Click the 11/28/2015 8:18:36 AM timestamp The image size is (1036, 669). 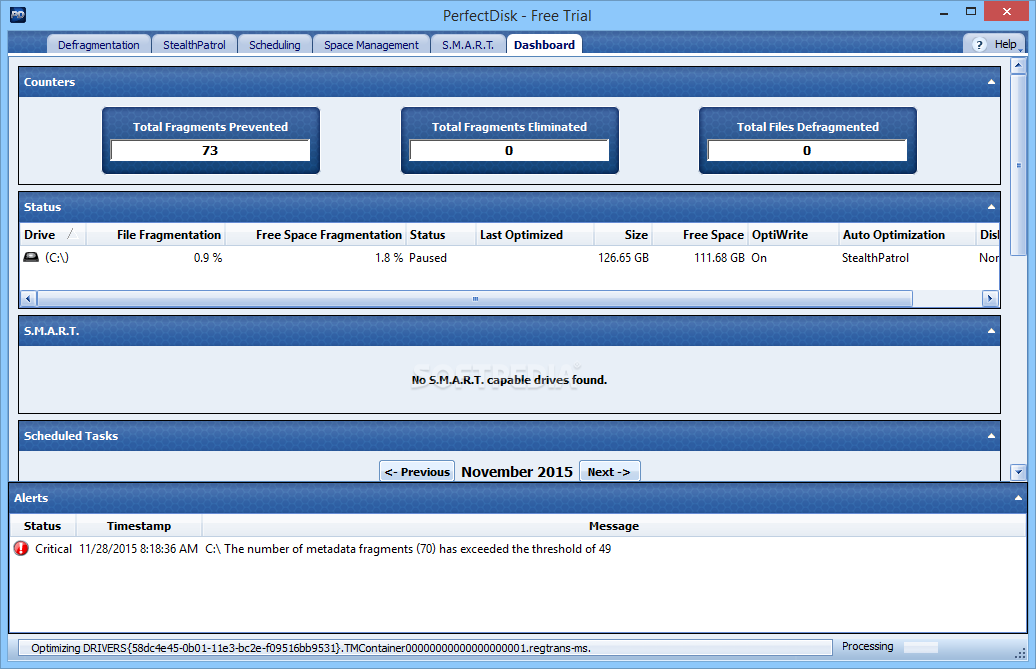(x=138, y=549)
